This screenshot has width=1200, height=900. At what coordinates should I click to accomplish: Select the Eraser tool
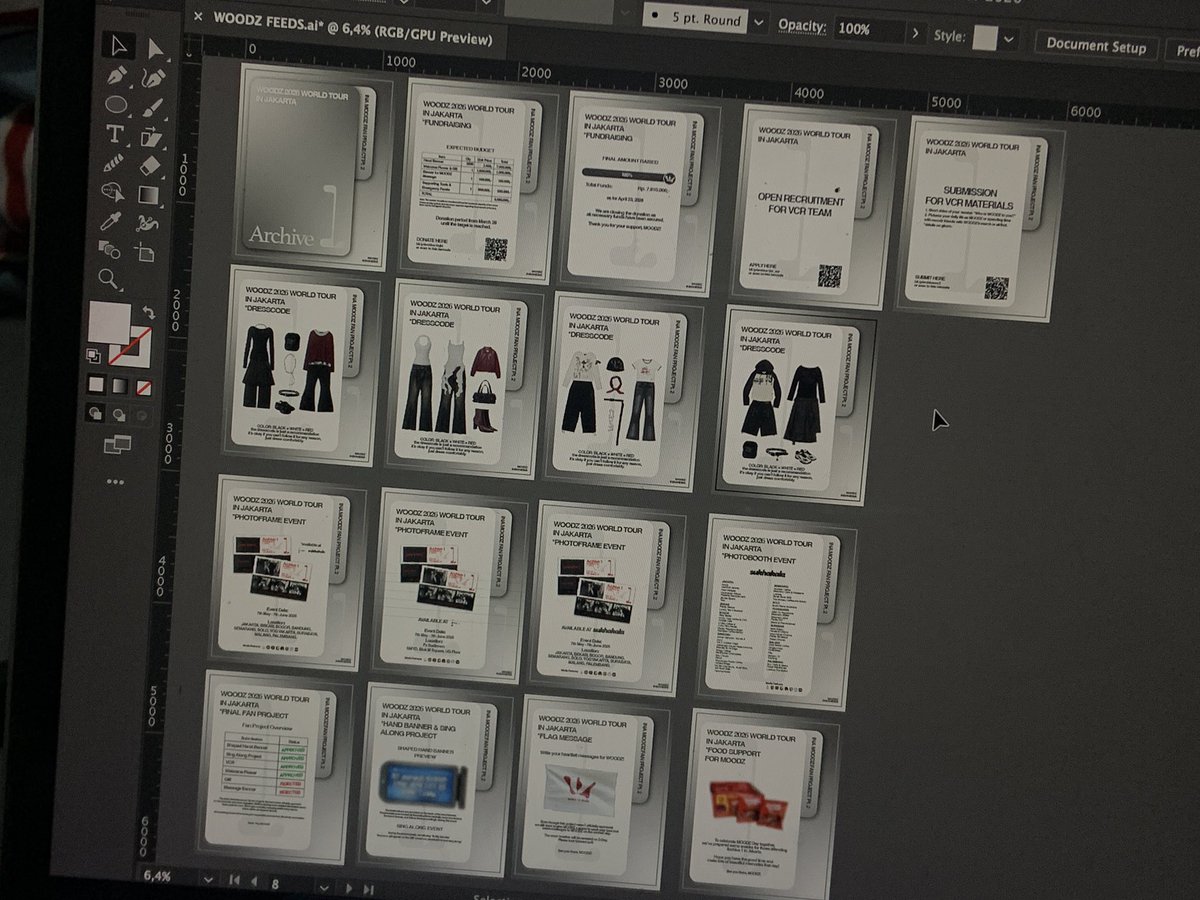point(150,165)
